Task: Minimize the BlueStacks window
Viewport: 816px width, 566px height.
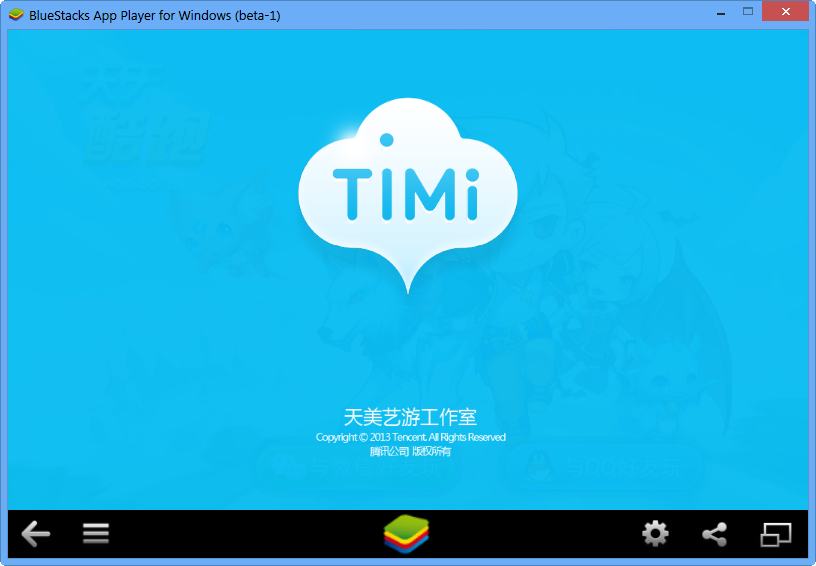Action: [x=721, y=12]
